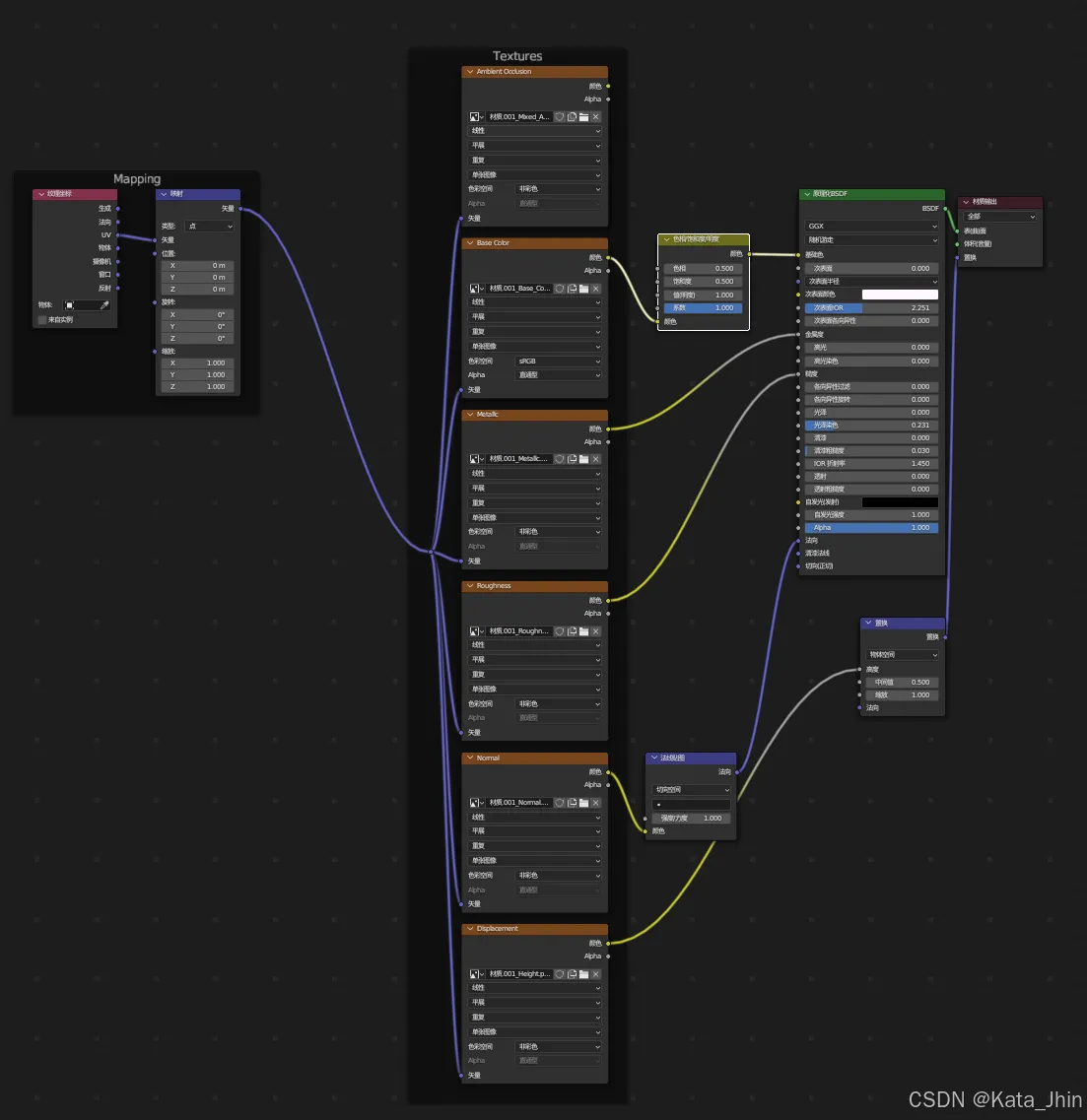The image size is (1087, 1120).
Task: Unlink the image in the Ambient Occlusion node
Action: click(x=595, y=117)
